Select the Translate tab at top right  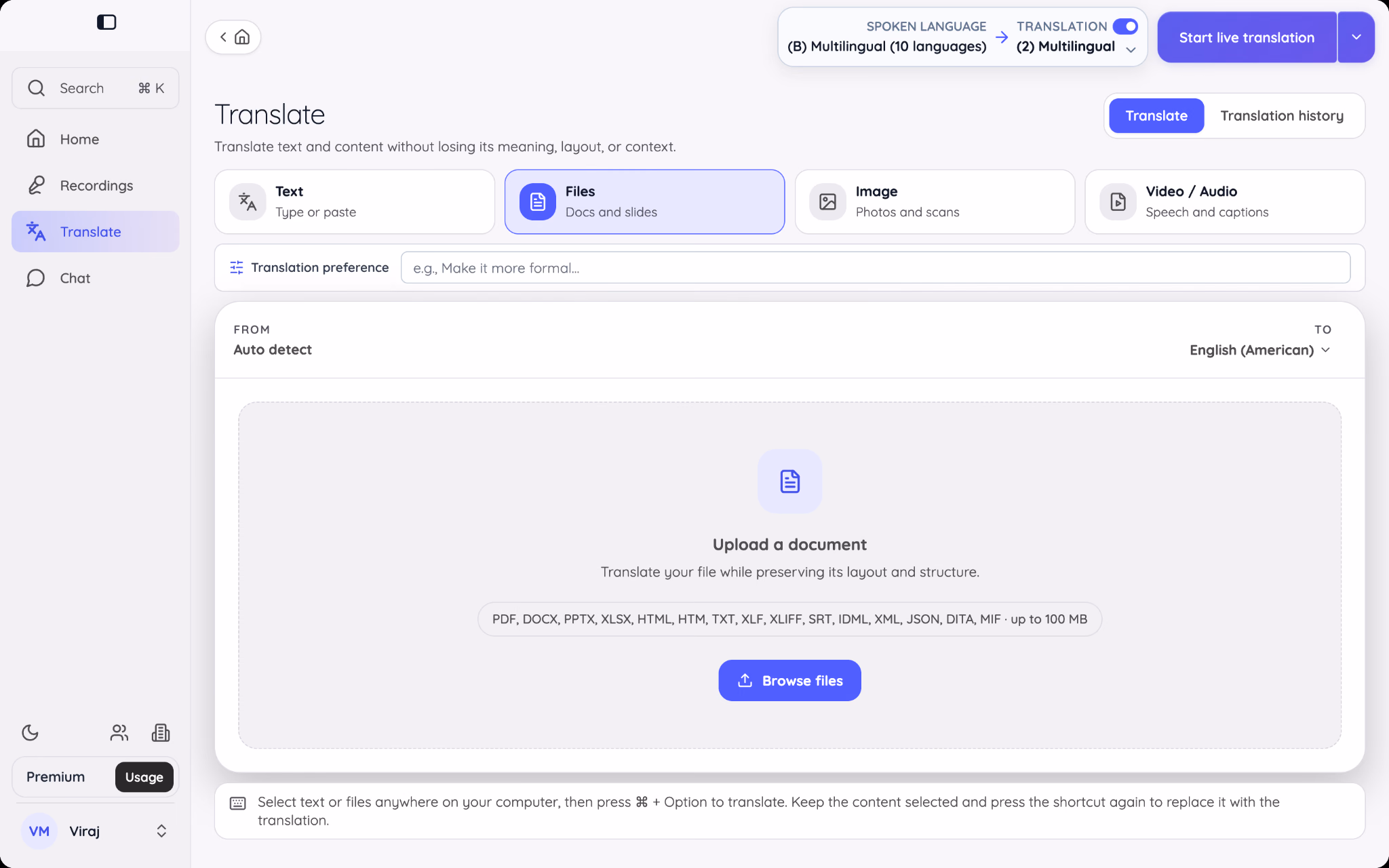(1156, 116)
